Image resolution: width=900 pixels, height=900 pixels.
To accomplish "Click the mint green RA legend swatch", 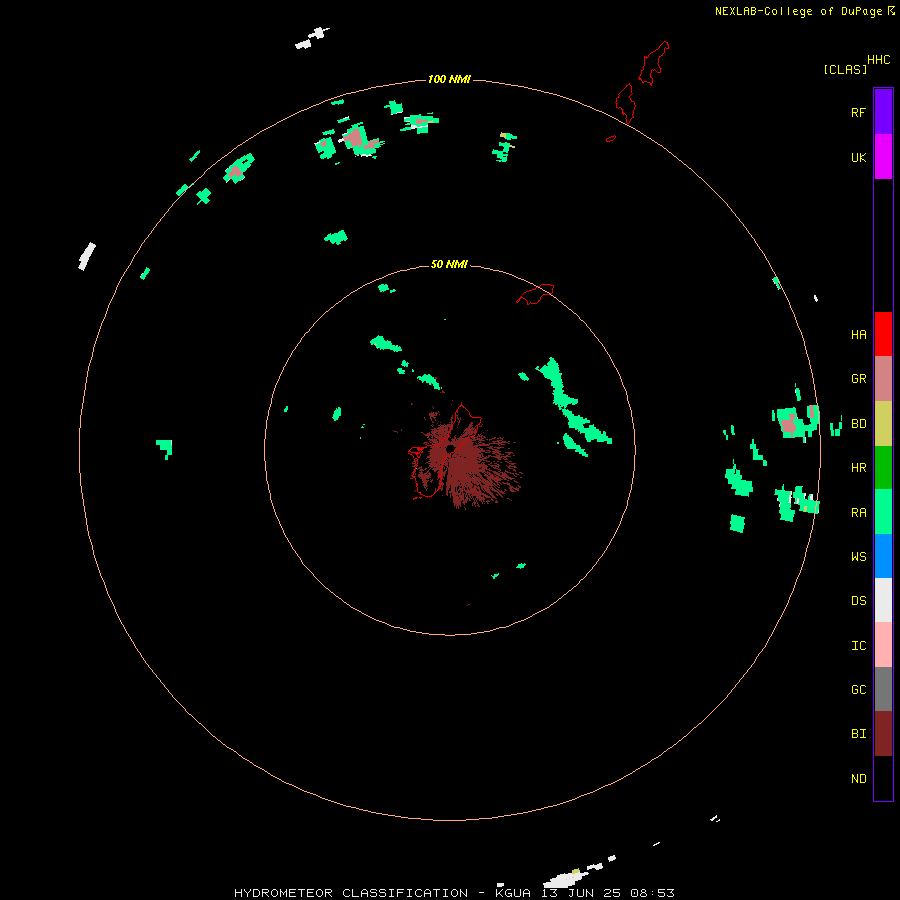I will tap(883, 512).
